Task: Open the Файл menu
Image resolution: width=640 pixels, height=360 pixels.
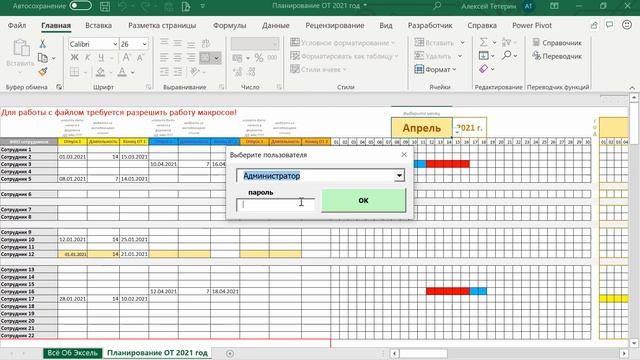Action: point(17,25)
